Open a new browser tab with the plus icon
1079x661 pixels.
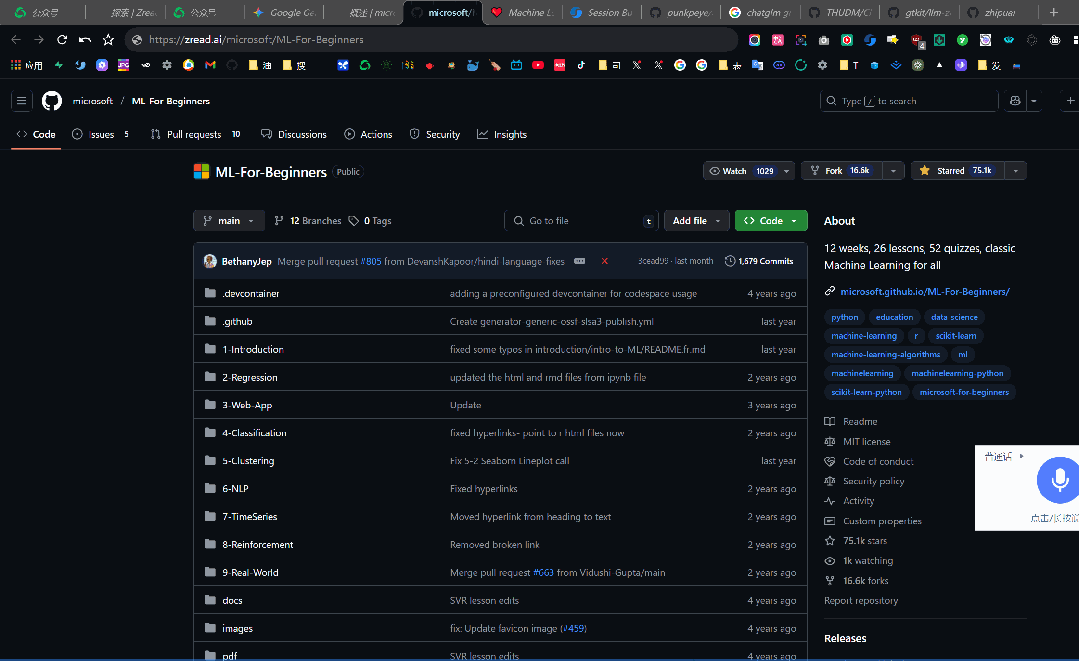tap(1054, 12)
